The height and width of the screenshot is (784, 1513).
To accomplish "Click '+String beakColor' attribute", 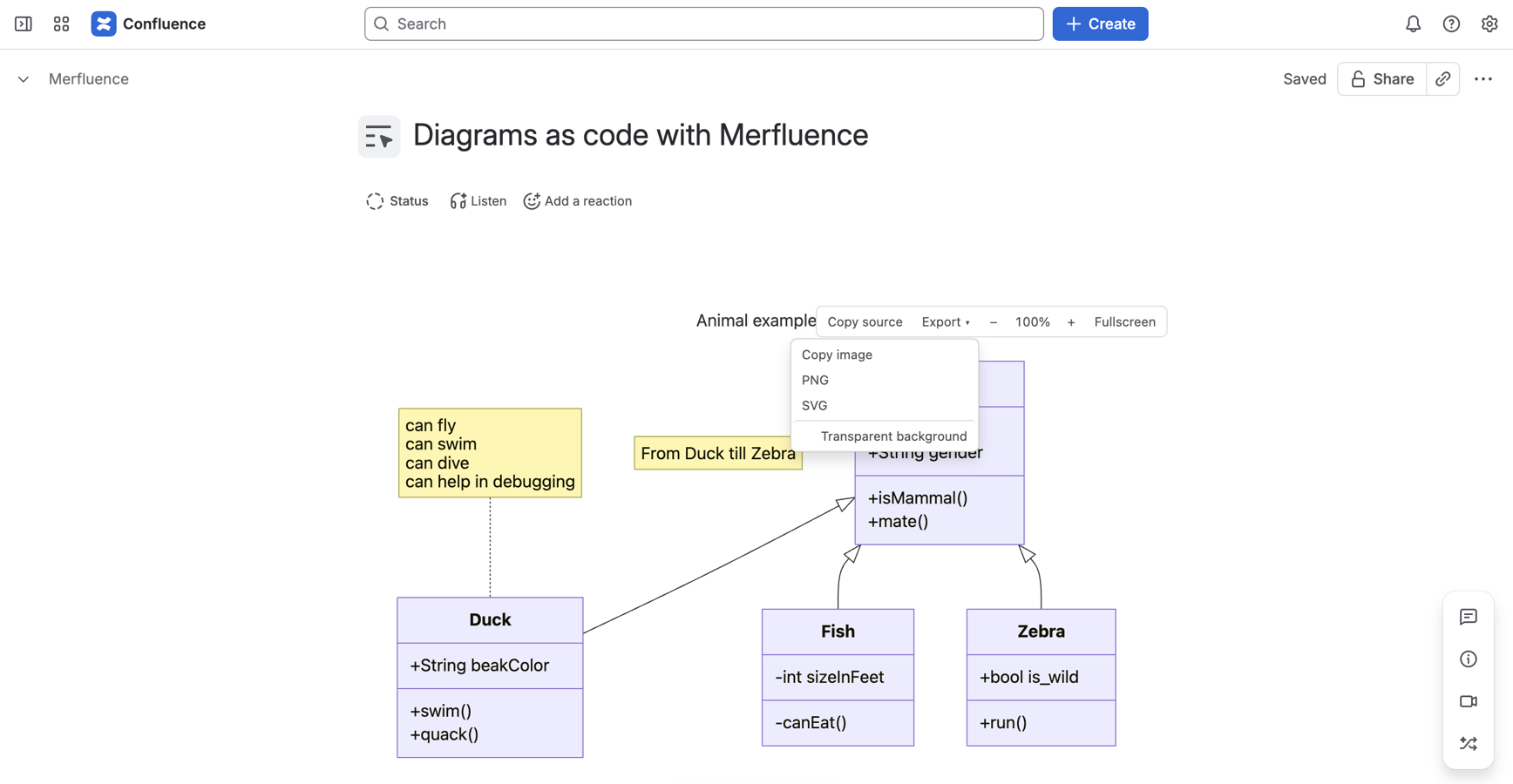I will tap(479, 666).
